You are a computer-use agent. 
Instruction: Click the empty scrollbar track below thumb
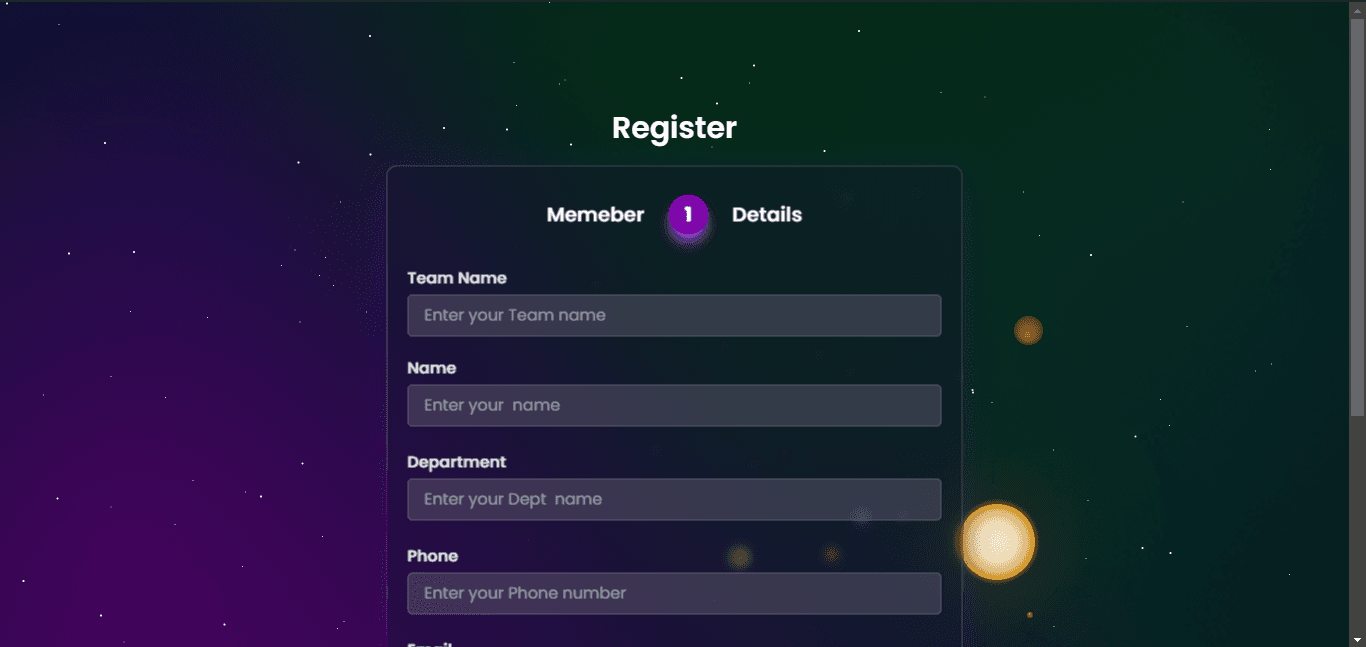(1357, 523)
